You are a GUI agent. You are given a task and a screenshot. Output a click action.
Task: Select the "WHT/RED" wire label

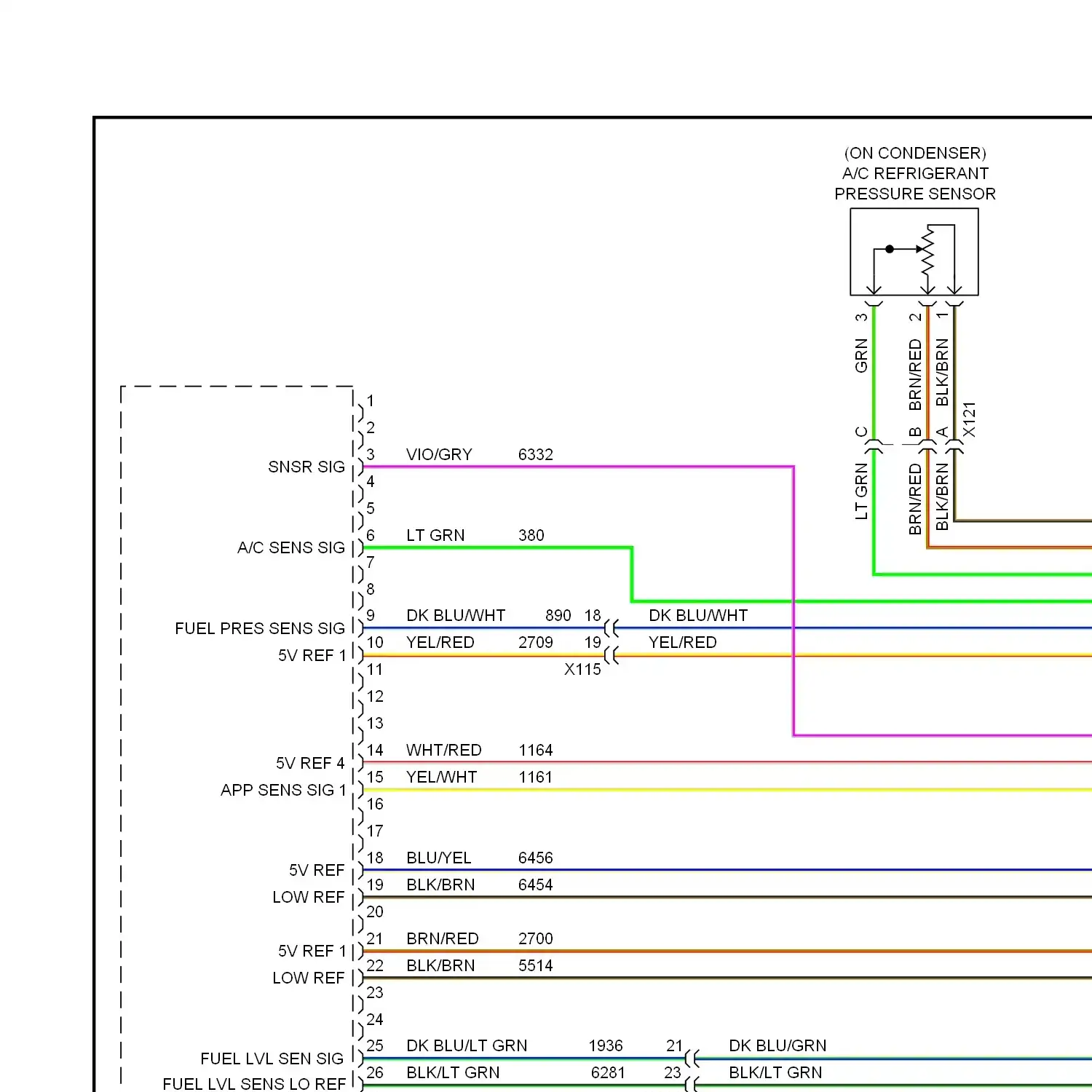[x=444, y=750]
